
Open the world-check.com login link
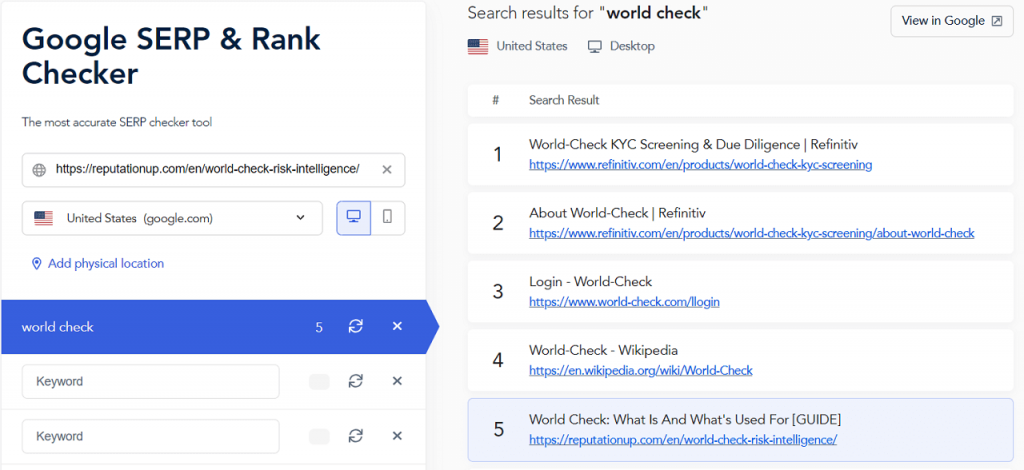(624, 302)
